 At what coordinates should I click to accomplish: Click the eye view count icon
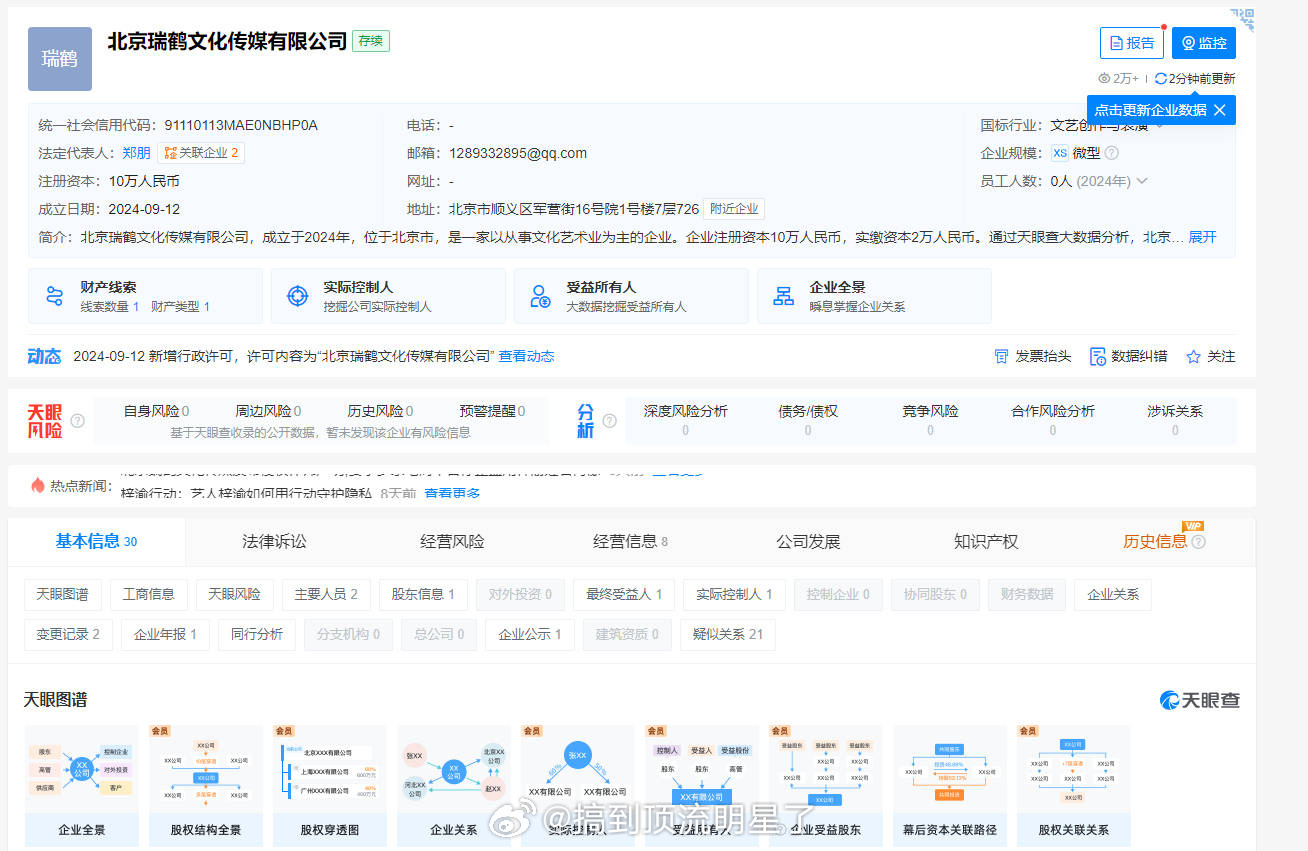tap(1105, 78)
